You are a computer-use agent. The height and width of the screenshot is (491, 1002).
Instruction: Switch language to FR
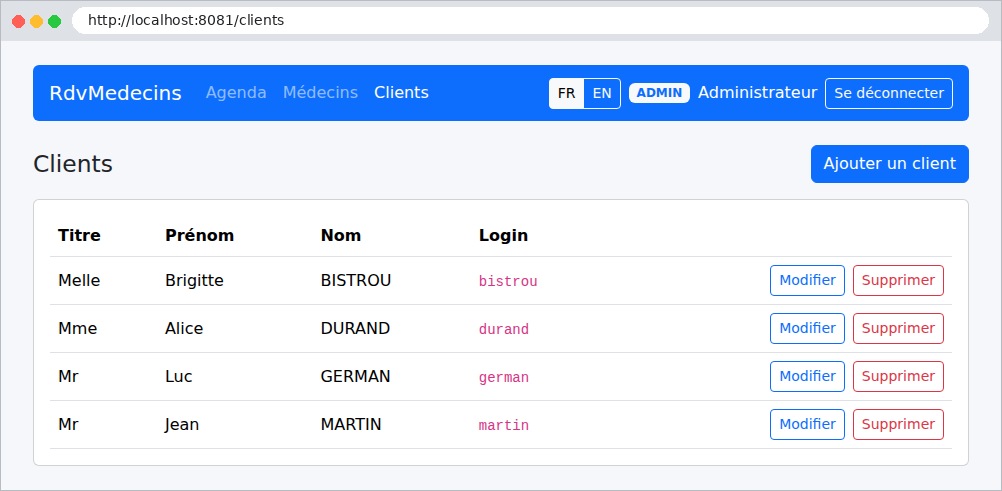coord(566,93)
